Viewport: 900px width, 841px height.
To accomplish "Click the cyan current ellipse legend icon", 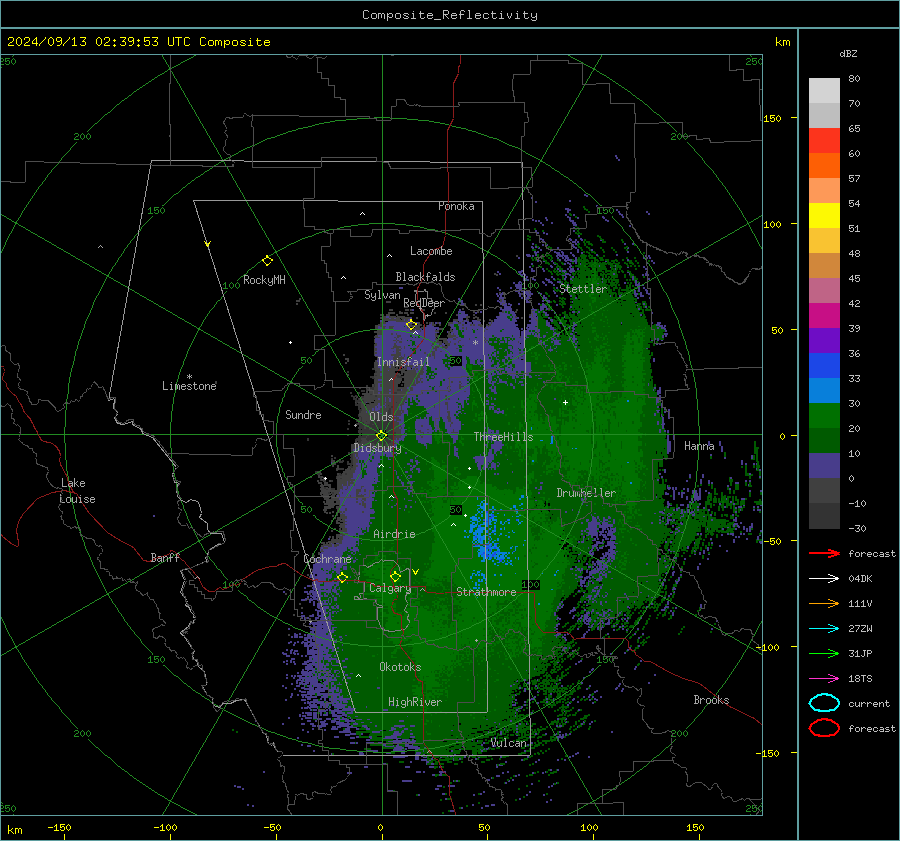I will click(x=824, y=703).
